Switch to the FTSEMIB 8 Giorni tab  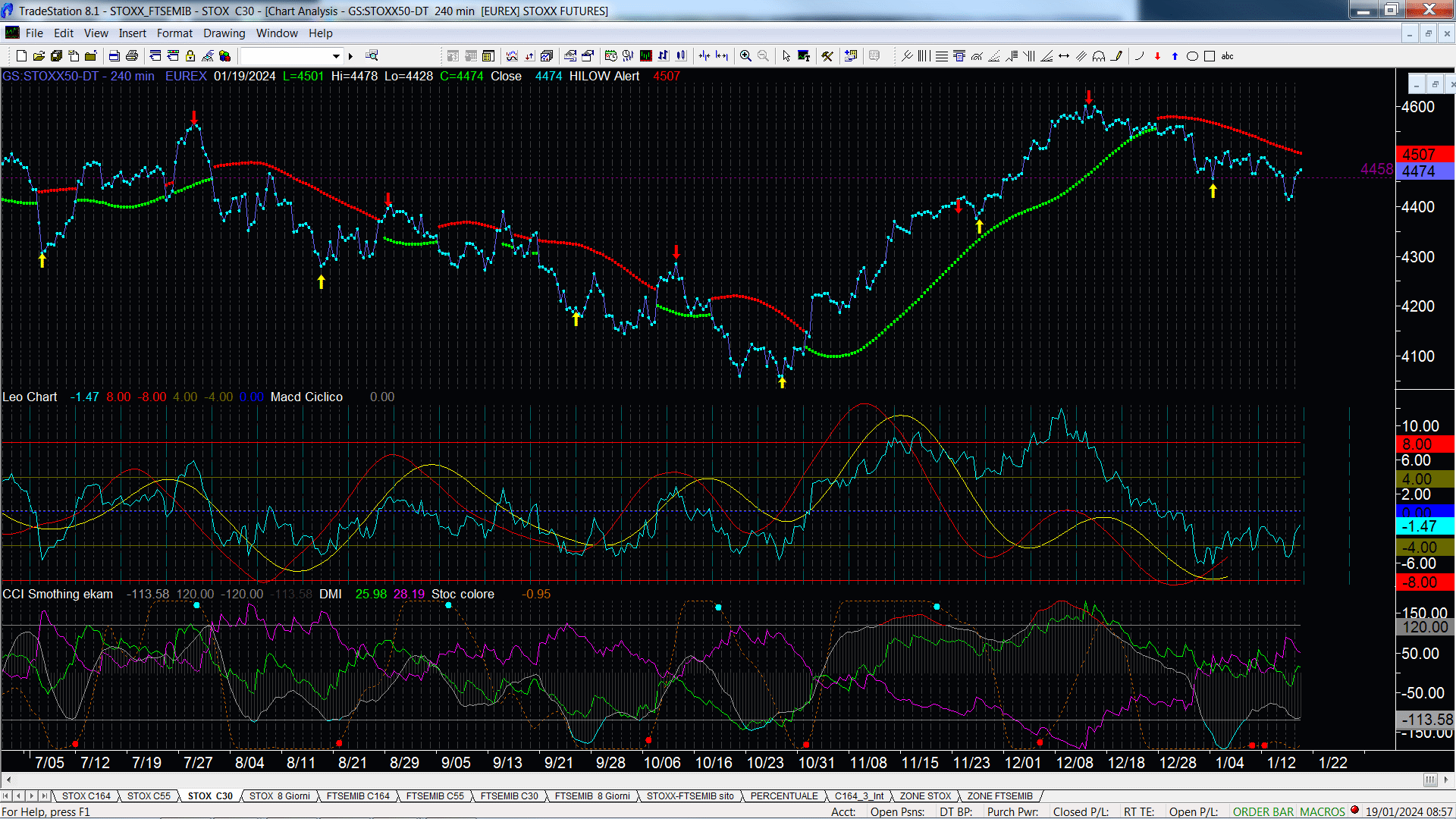[x=592, y=796]
